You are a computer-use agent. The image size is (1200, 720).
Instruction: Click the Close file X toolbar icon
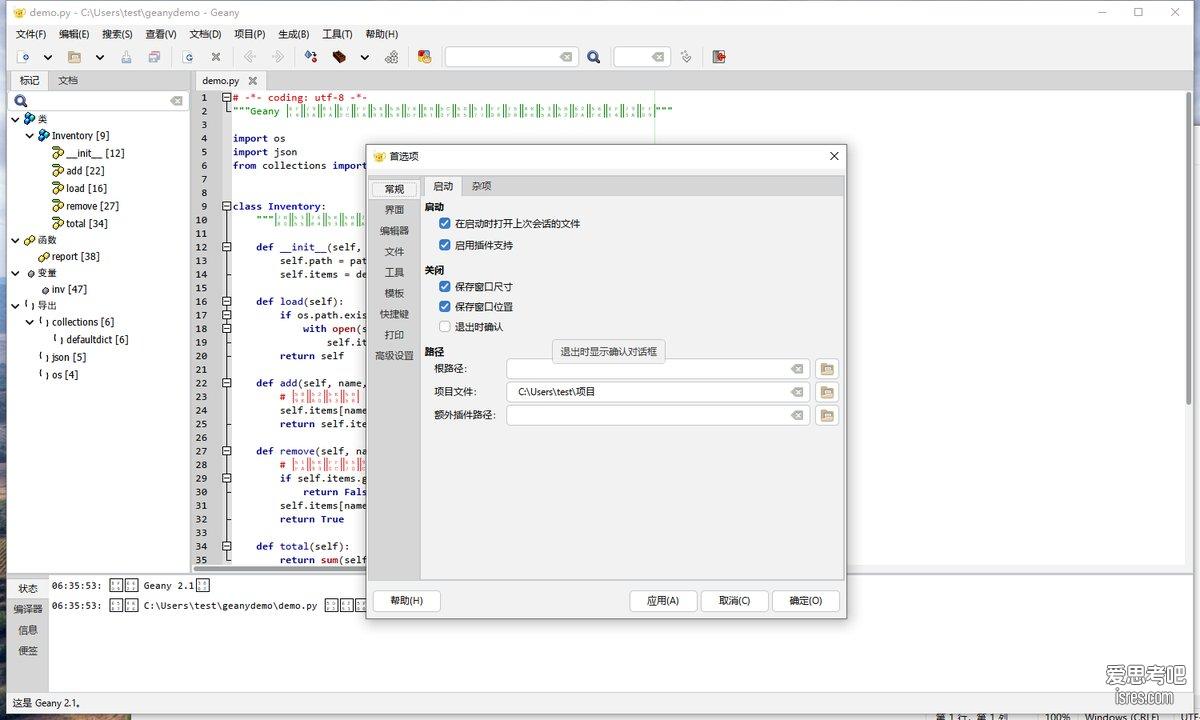(x=216, y=57)
